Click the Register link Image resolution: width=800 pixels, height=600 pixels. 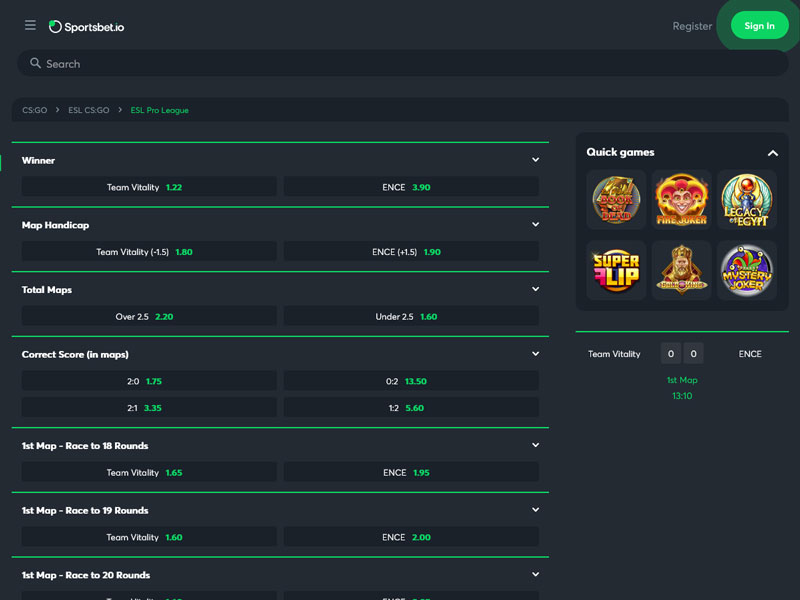[x=692, y=26]
